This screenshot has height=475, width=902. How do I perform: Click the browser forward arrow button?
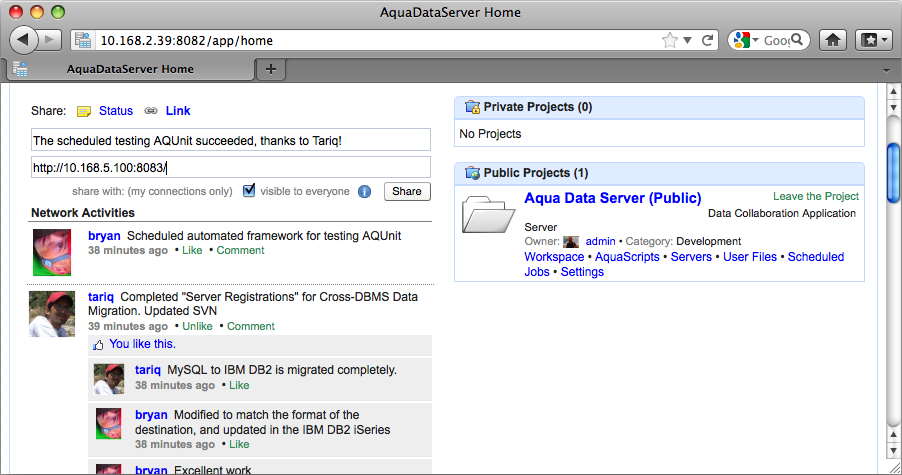(x=50, y=40)
